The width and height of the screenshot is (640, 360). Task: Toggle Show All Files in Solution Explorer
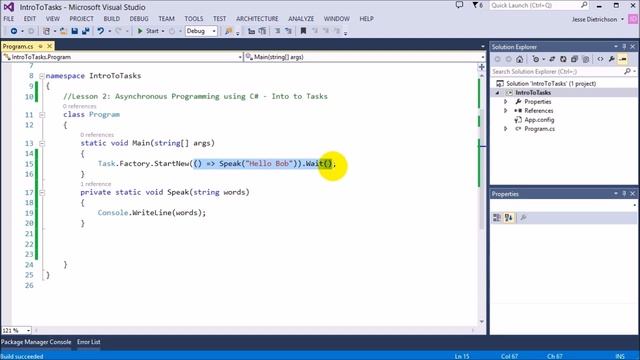pyautogui.click(x=586, y=59)
